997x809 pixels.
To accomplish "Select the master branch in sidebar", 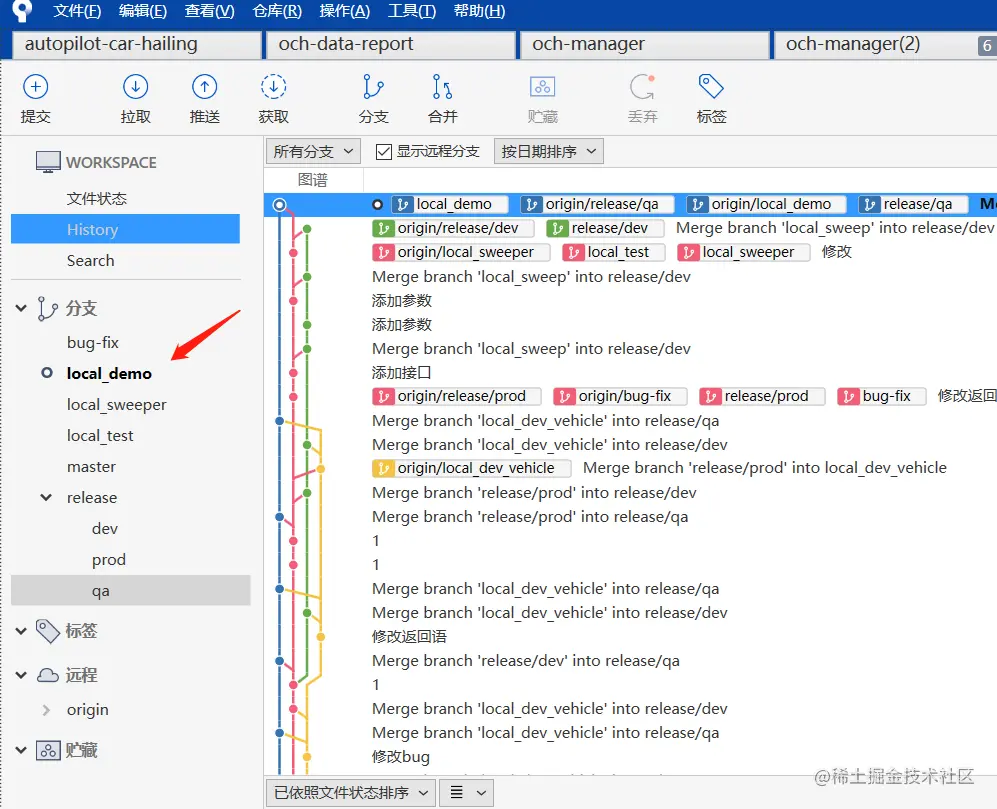I will 92,467.
